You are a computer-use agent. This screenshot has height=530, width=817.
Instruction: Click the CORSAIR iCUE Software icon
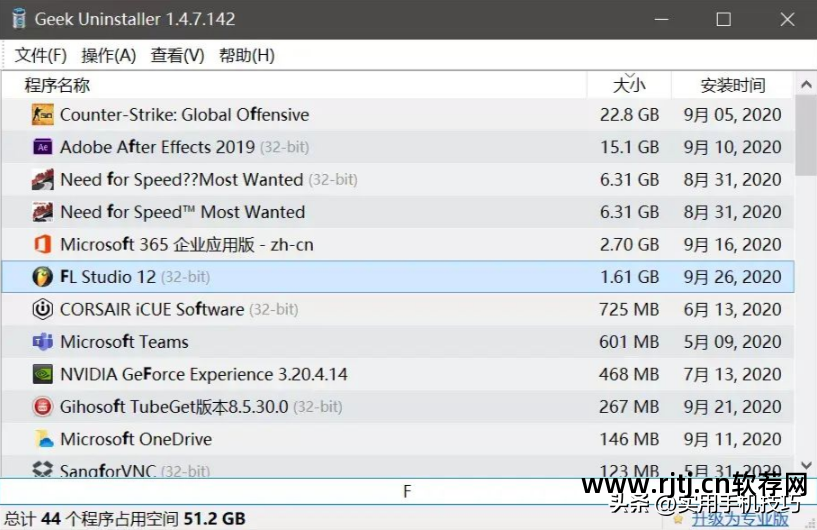pos(42,309)
